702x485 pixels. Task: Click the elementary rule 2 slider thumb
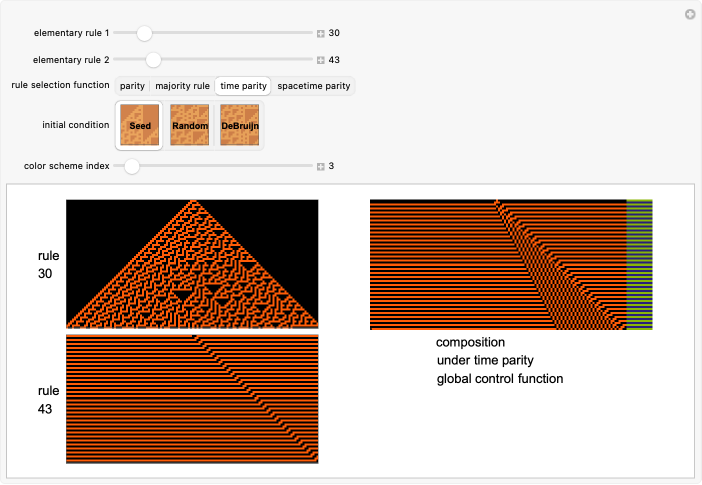pyautogui.click(x=153, y=59)
